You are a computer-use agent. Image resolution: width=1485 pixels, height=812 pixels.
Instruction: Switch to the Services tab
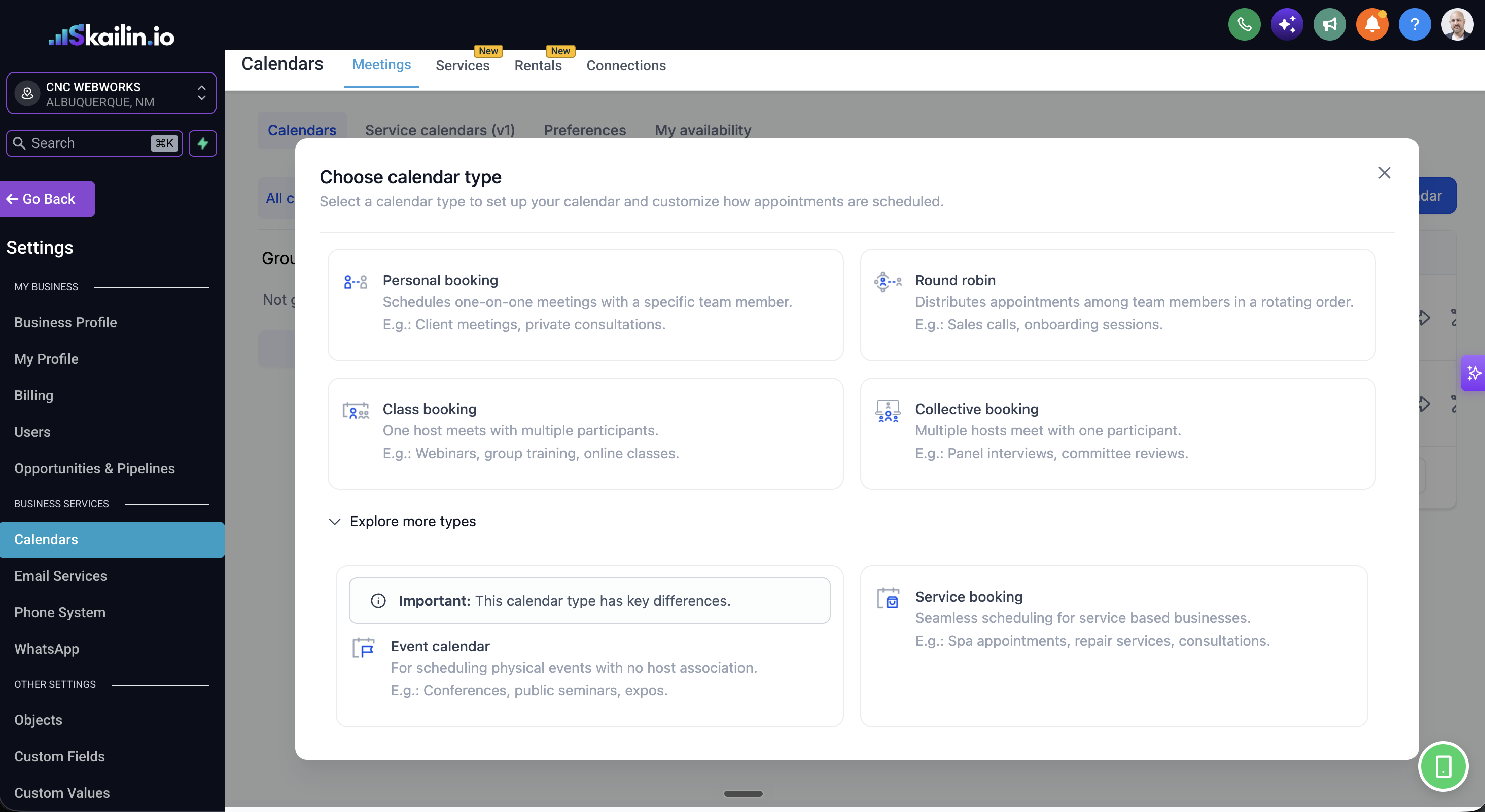pos(463,66)
